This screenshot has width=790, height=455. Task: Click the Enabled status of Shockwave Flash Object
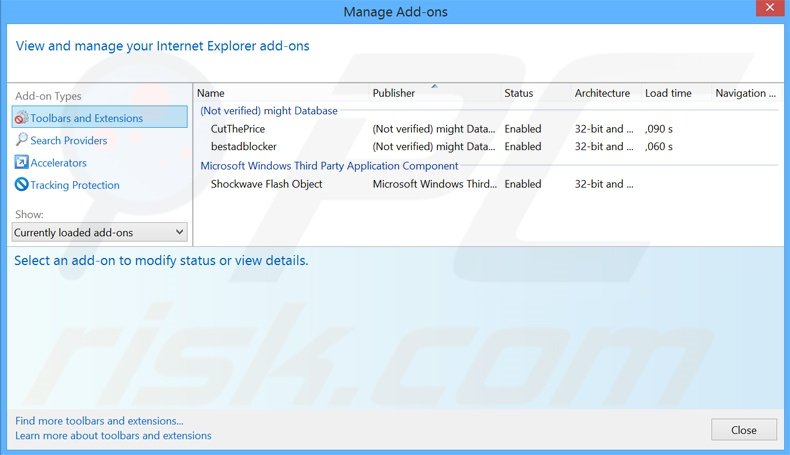coord(522,184)
